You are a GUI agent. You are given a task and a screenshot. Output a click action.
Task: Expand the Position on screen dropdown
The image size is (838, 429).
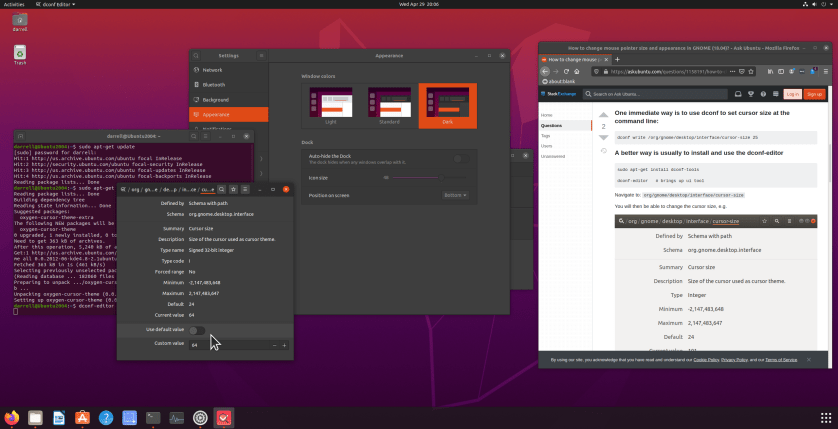pyautogui.click(x=455, y=195)
